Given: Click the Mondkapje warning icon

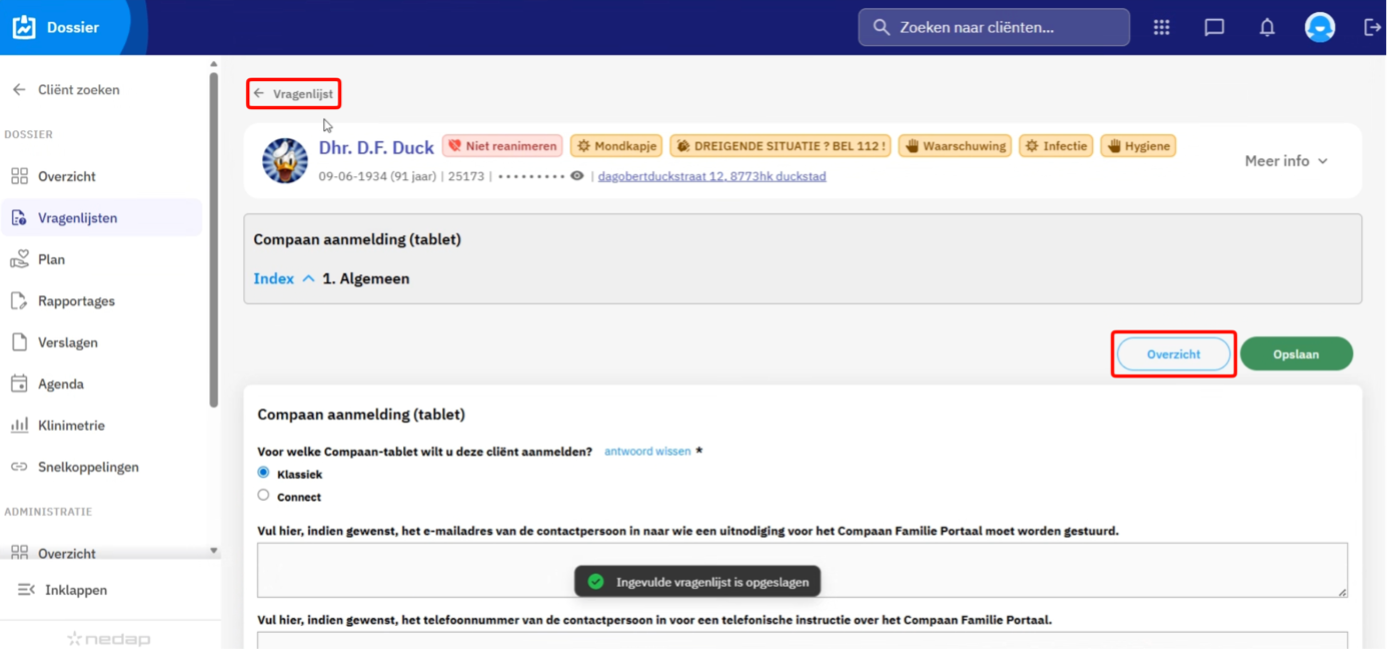Looking at the screenshot, I should point(582,146).
